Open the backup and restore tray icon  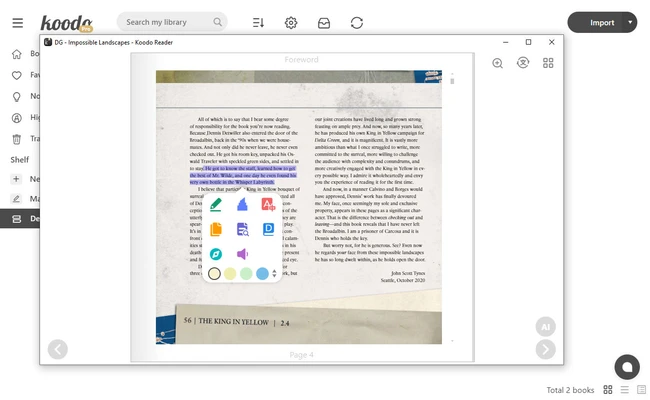[x=324, y=23]
